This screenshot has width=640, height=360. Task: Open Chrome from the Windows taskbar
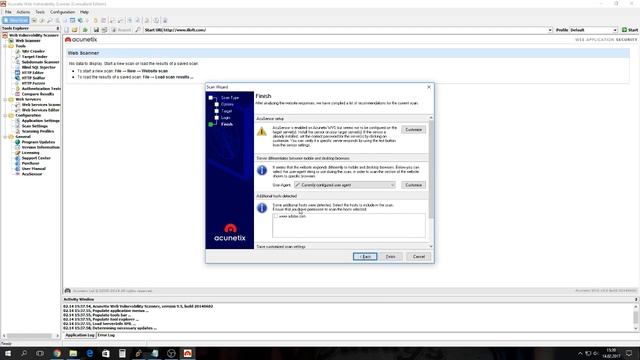57,353
